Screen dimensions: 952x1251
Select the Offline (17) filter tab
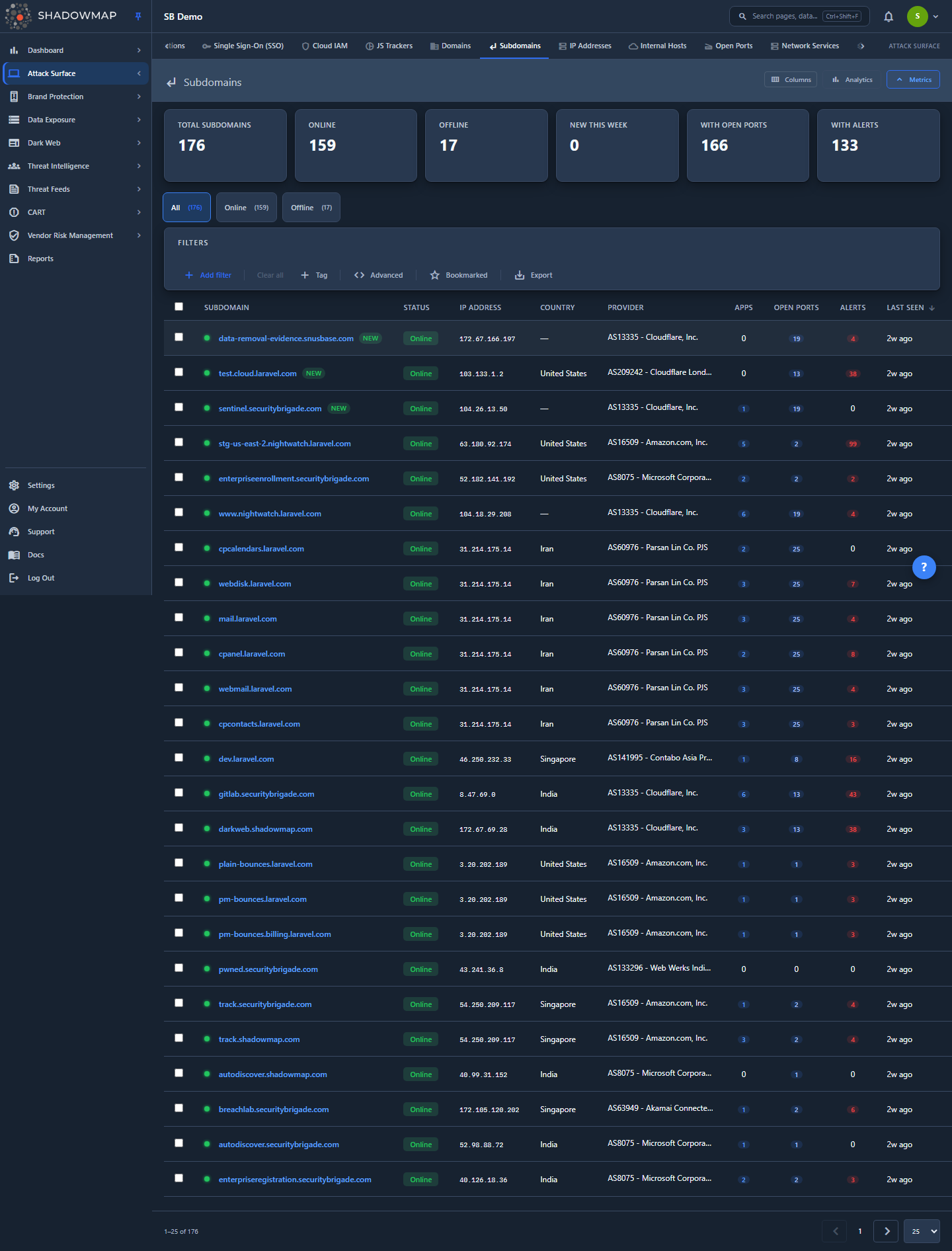(x=311, y=208)
